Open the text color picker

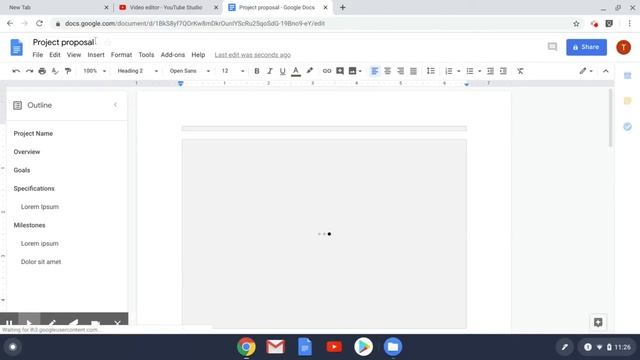pyautogui.click(x=296, y=71)
